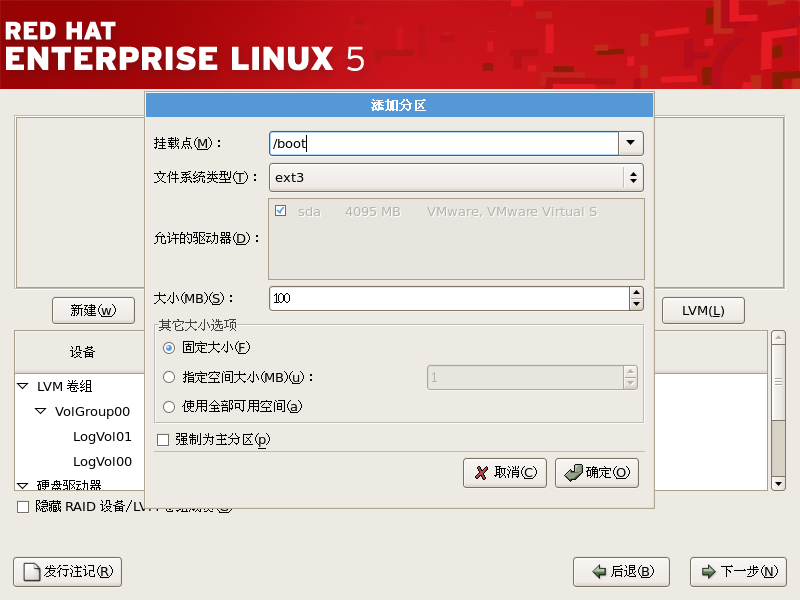Collapse the VolGroup00 tree node
This screenshot has width=800, height=600.
[41, 411]
